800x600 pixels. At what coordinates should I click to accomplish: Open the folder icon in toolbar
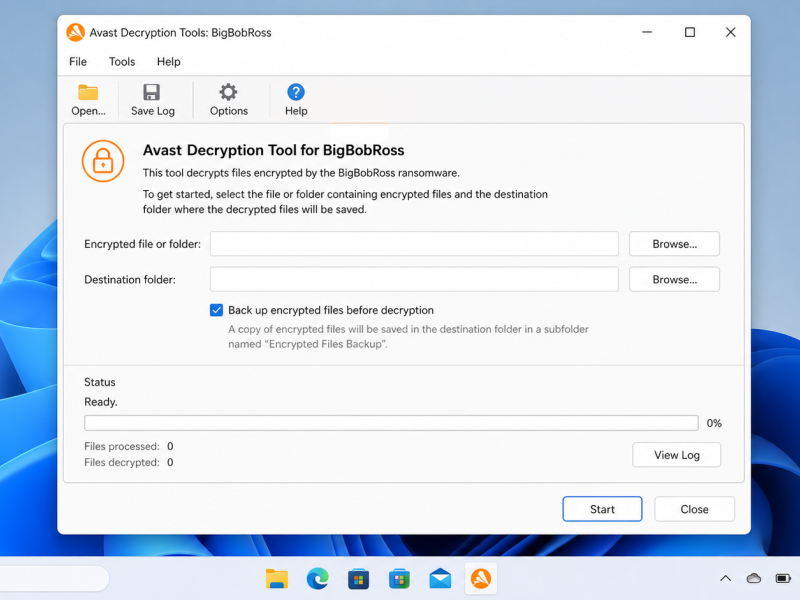[88, 93]
